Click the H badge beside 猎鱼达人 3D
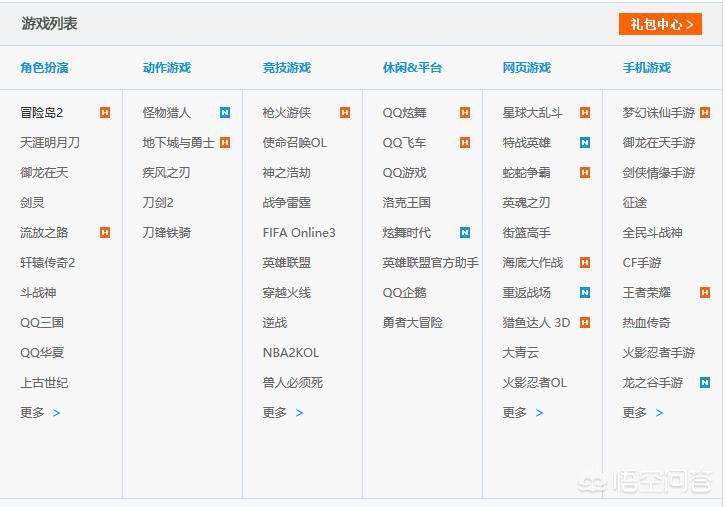 point(585,323)
